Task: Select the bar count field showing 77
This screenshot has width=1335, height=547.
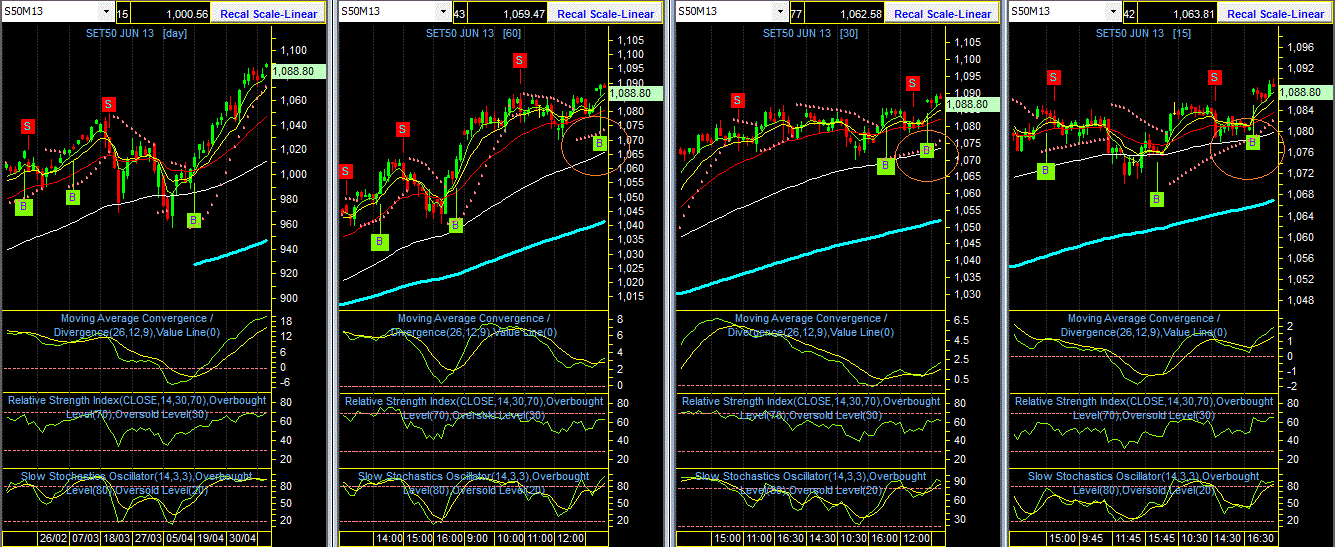Action: 796,13
